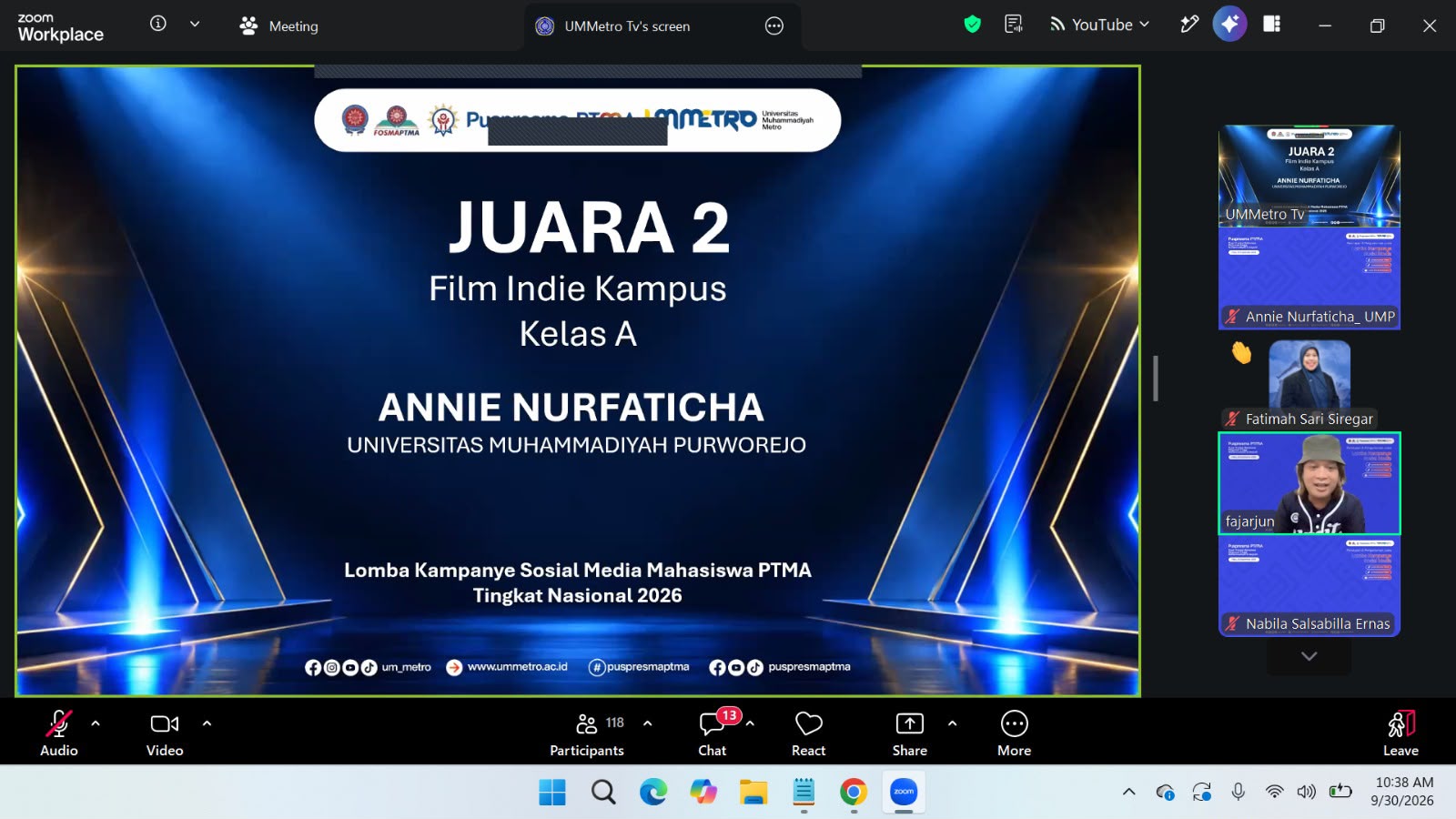Click the annotate pen icon
The height and width of the screenshot is (819, 1456).
pos(1189,25)
